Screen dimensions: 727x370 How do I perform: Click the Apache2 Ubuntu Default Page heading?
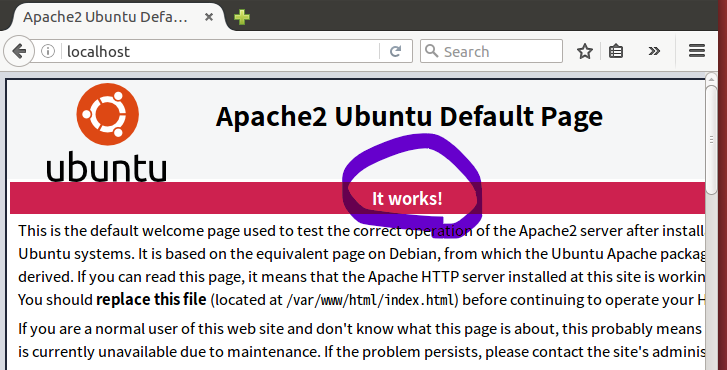click(x=409, y=116)
